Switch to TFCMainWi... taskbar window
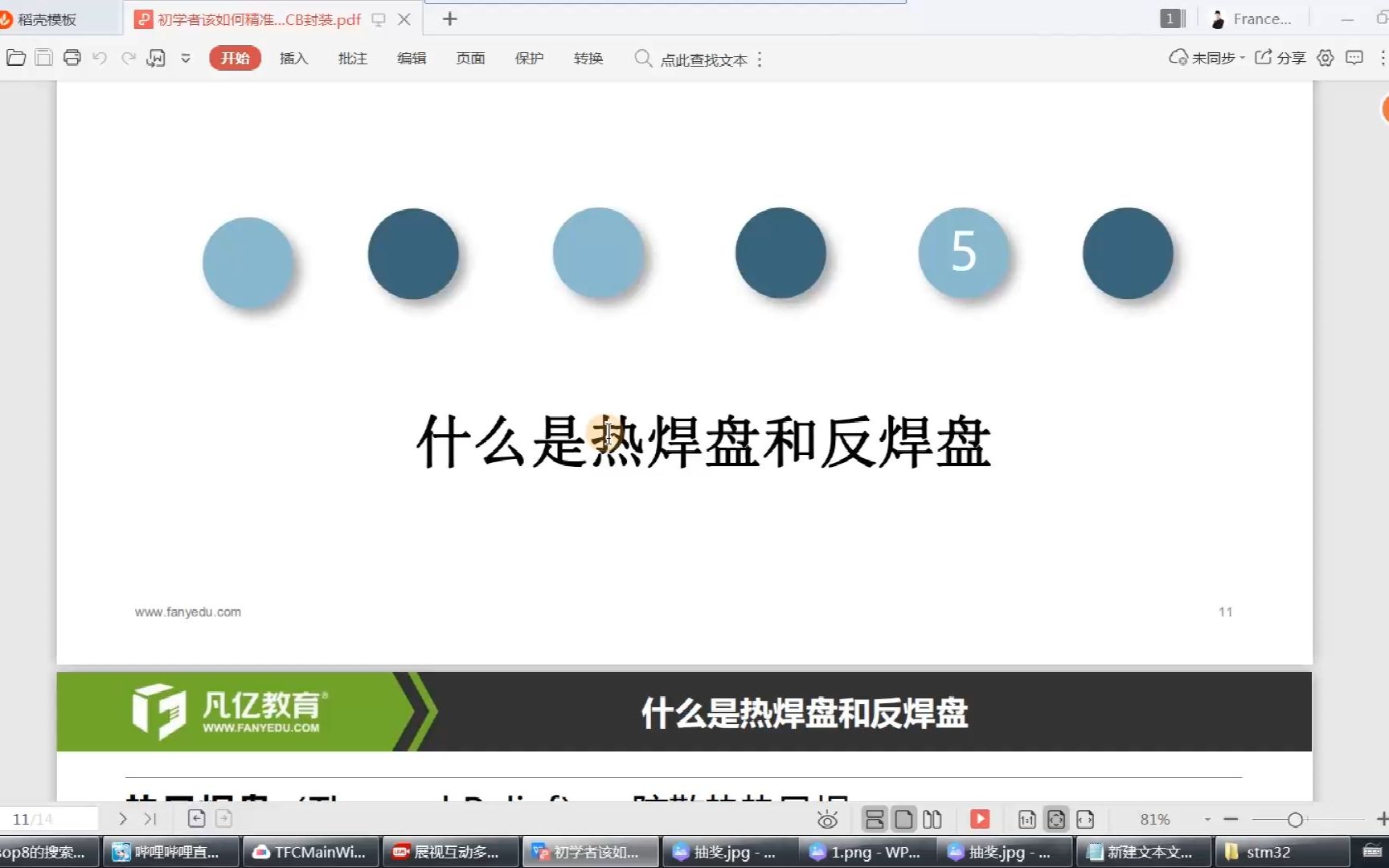Image resolution: width=1389 pixels, height=868 pixels. pyautogui.click(x=311, y=852)
